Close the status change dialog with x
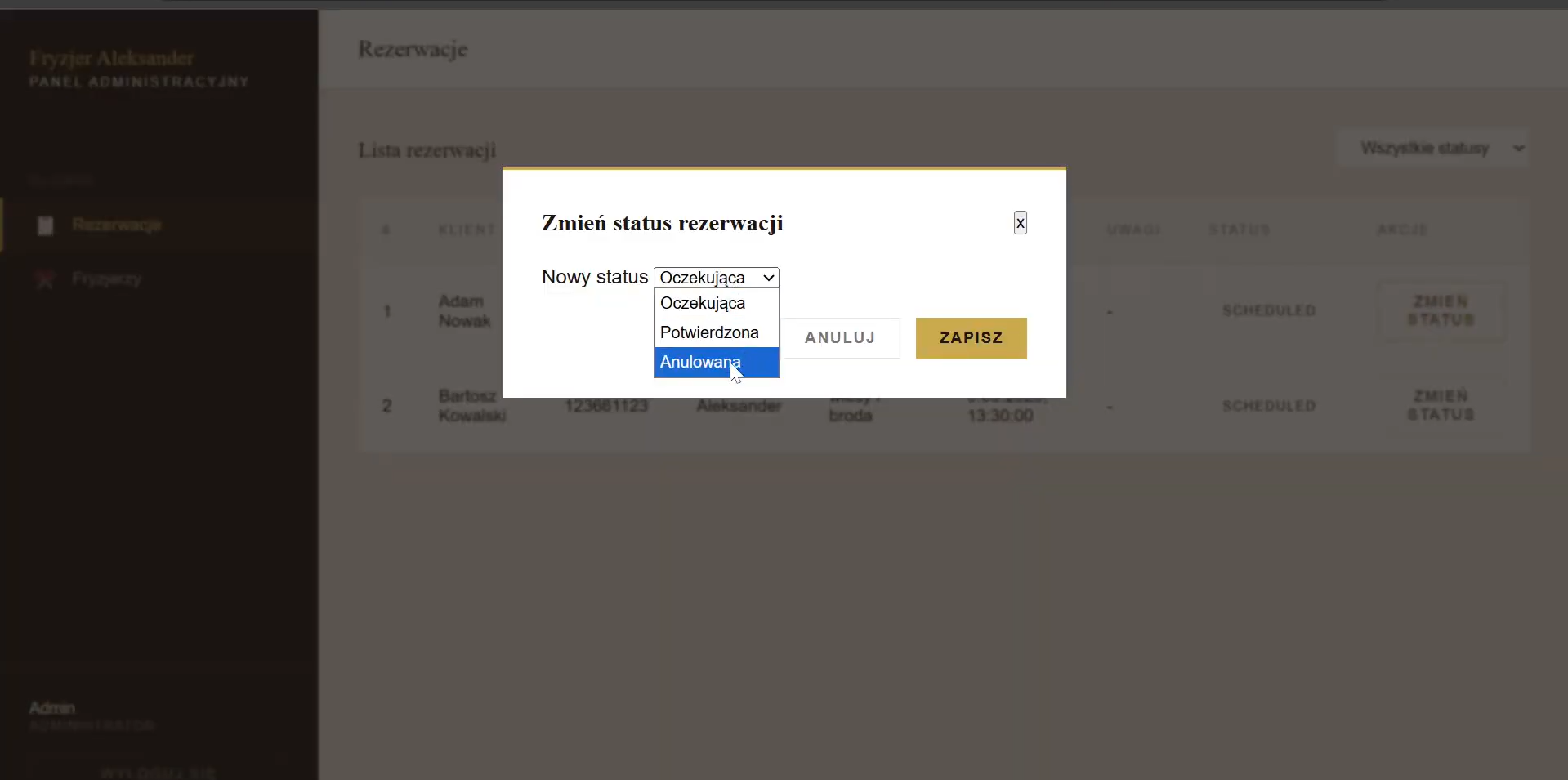Image resolution: width=1568 pixels, height=780 pixels. point(1020,223)
